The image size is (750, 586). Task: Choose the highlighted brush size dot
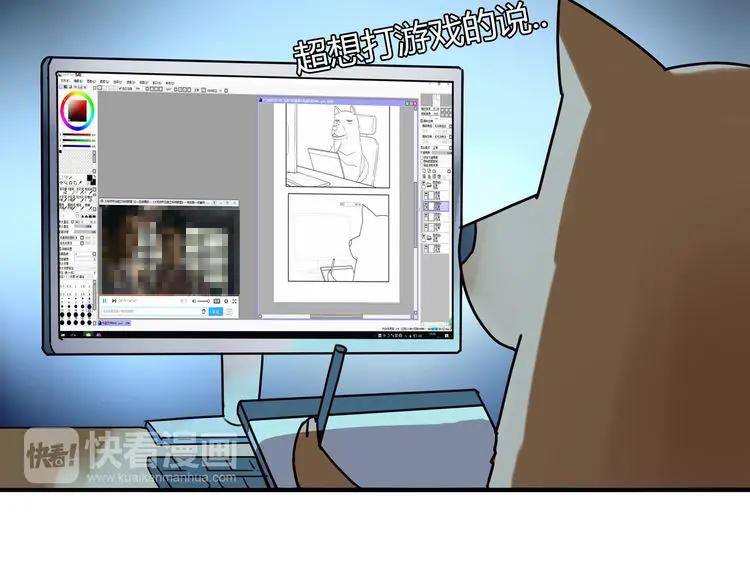88,307
